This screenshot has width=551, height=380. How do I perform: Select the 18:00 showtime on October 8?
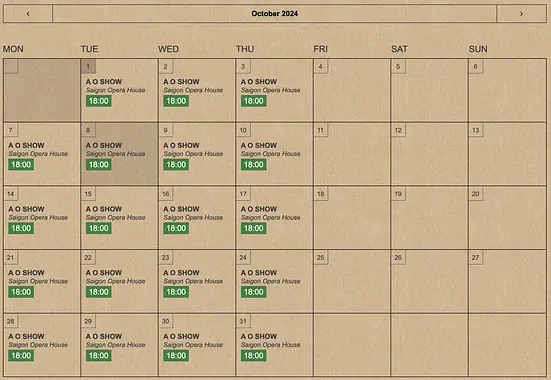99,165
